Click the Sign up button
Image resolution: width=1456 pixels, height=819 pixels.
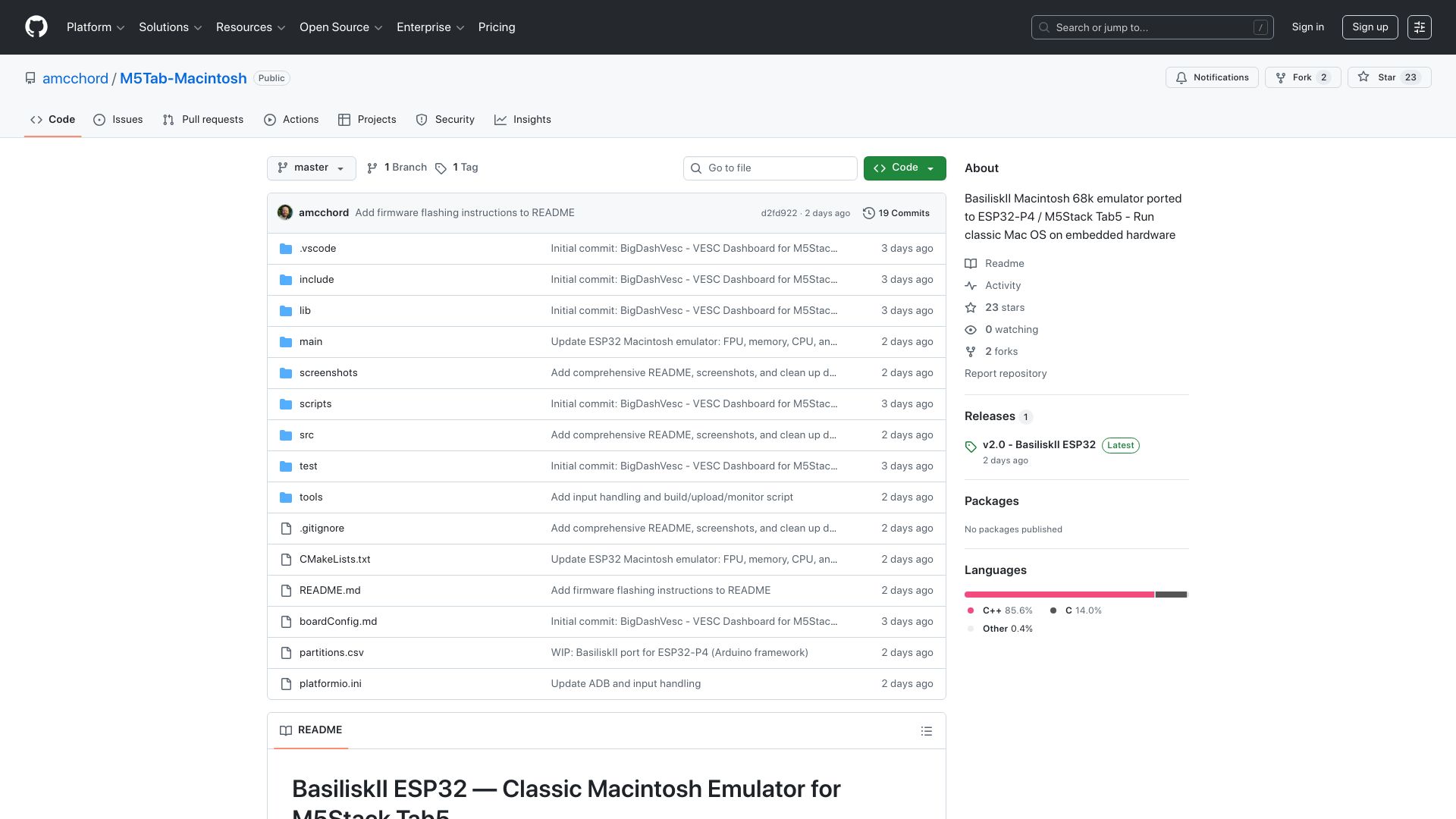tap(1370, 27)
